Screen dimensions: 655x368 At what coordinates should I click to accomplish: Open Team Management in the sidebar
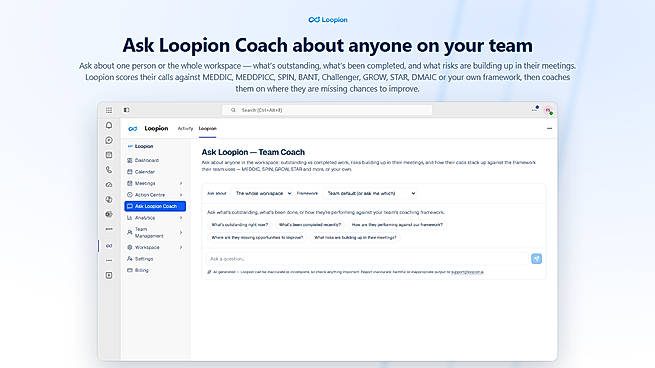click(155, 232)
